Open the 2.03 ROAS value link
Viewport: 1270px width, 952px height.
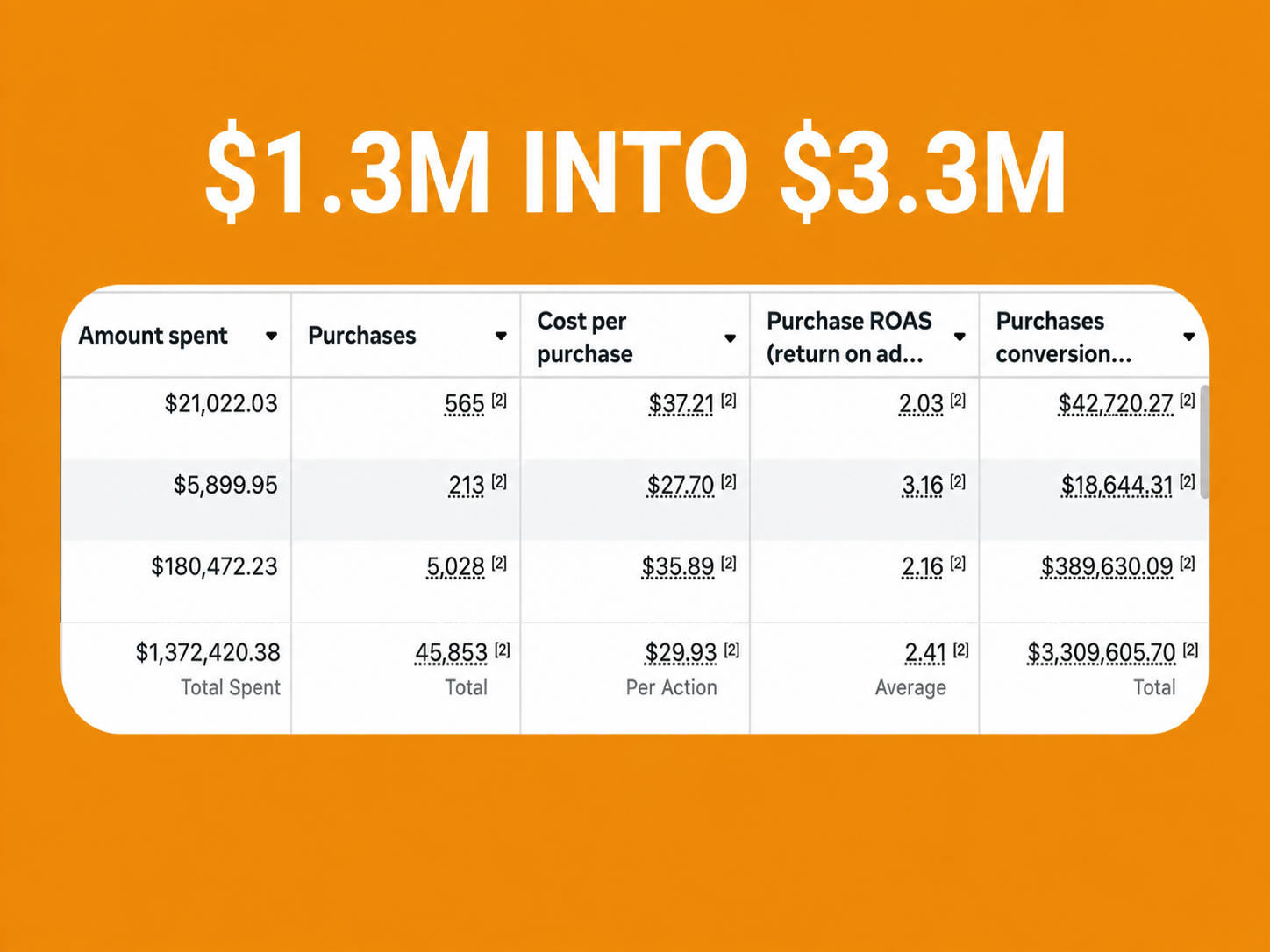point(921,404)
